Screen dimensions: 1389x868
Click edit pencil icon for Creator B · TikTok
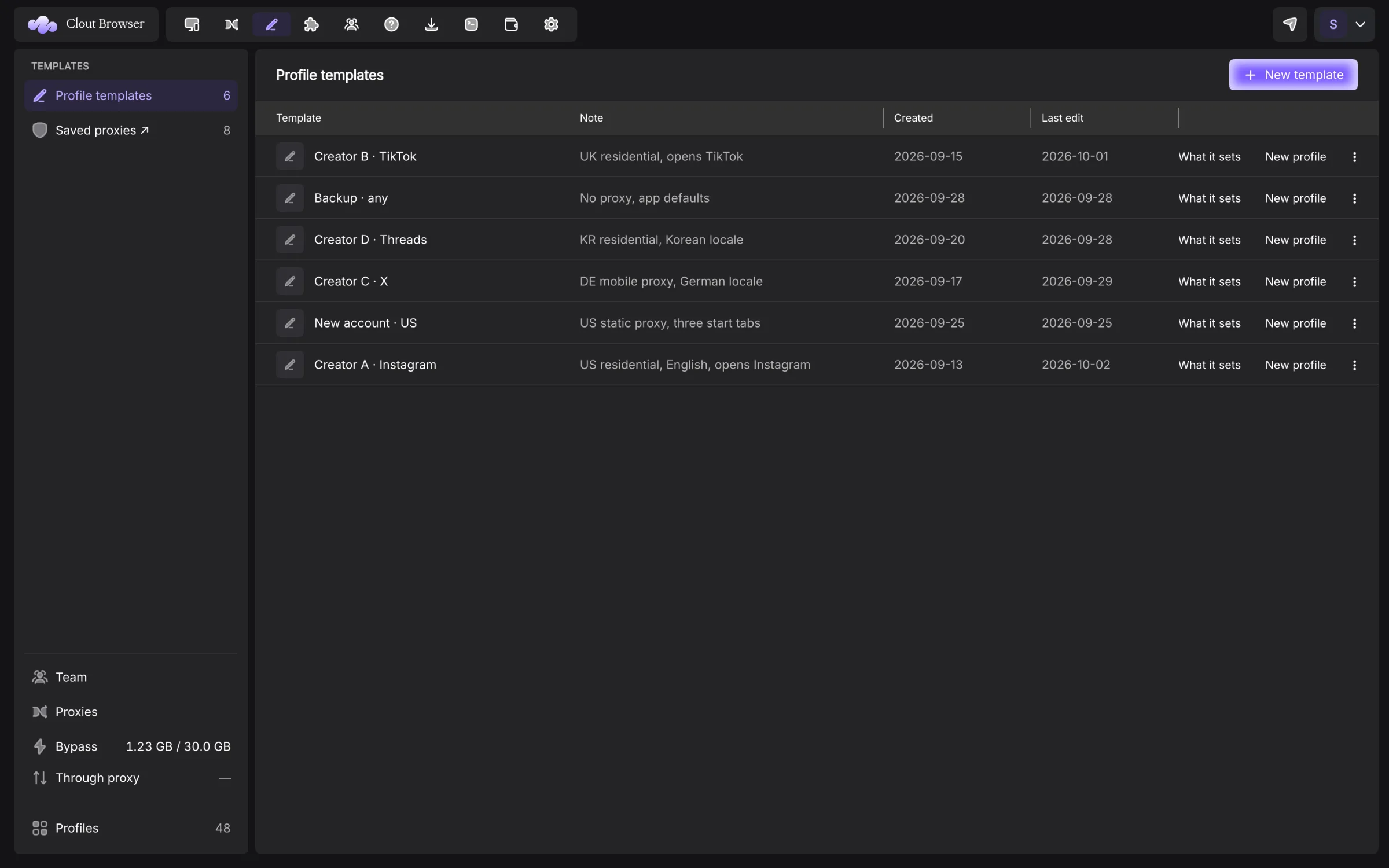(x=290, y=156)
